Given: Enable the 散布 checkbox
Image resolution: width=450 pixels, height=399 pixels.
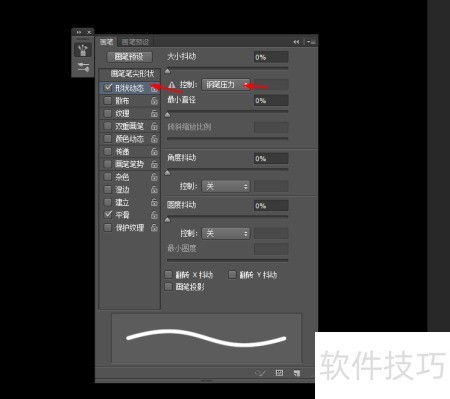Looking at the screenshot, I should pyautogui.click(x=108, y=101).
